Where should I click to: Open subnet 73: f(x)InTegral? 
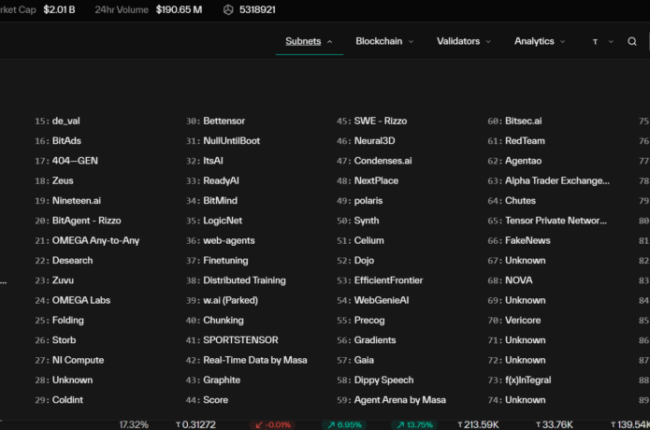(519, 379)
